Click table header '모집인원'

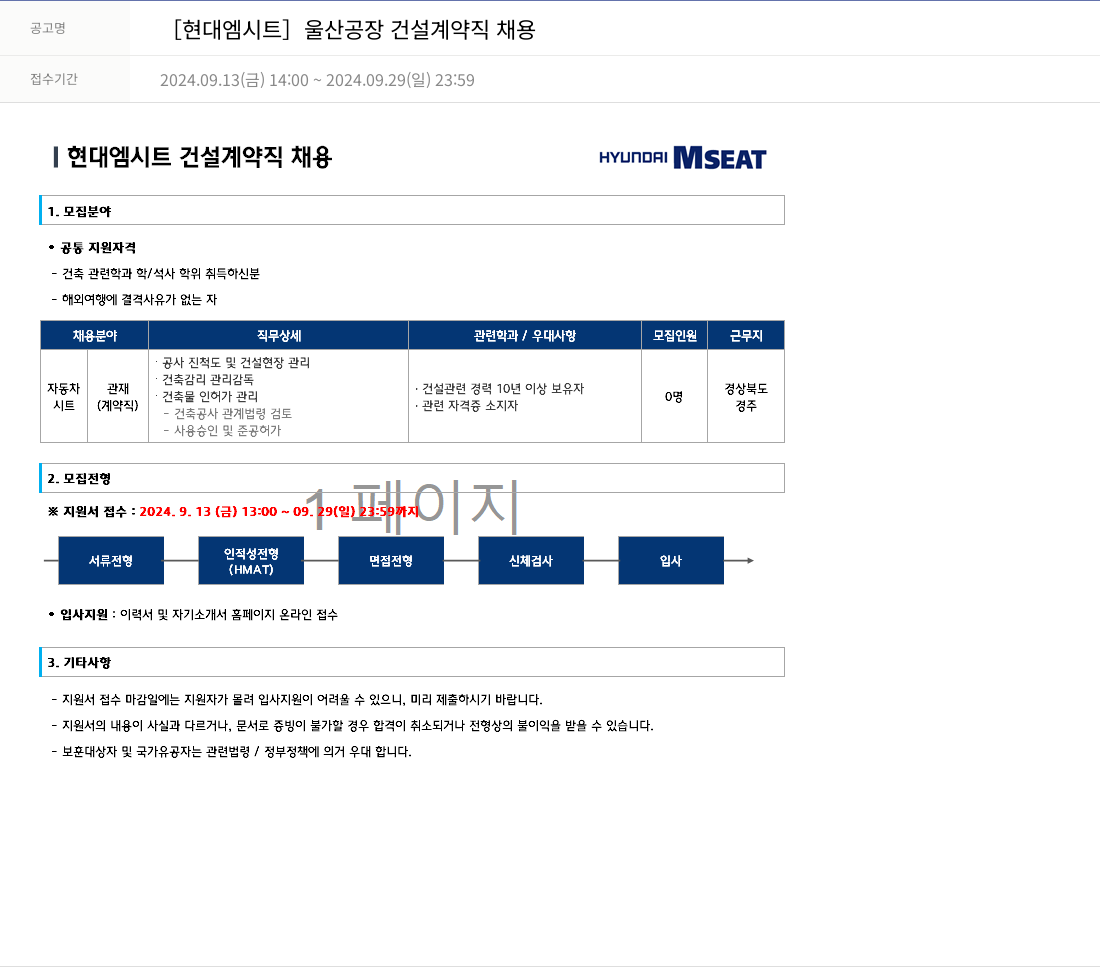click(675, 335)
